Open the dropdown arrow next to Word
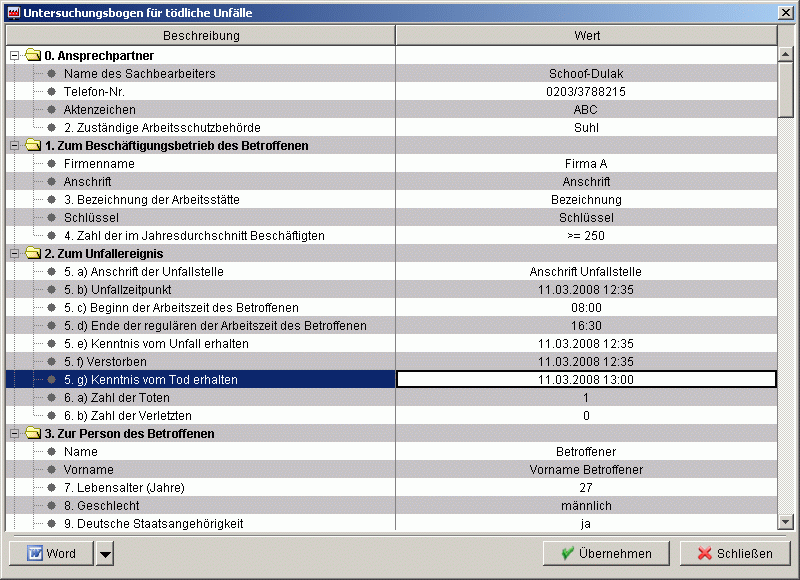 tap(105, 553)
